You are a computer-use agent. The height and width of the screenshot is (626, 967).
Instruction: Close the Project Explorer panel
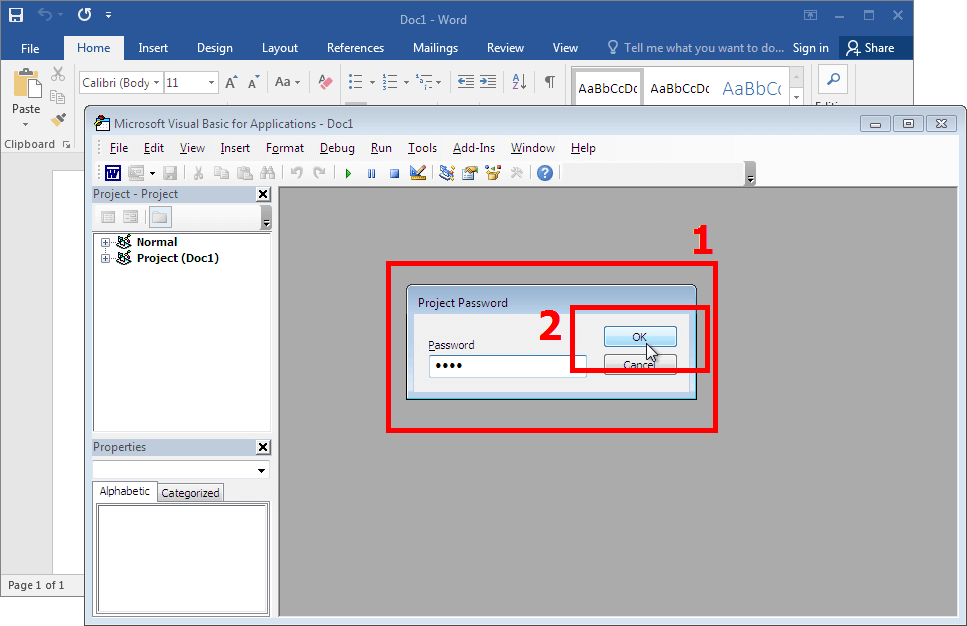click(263, 194)
